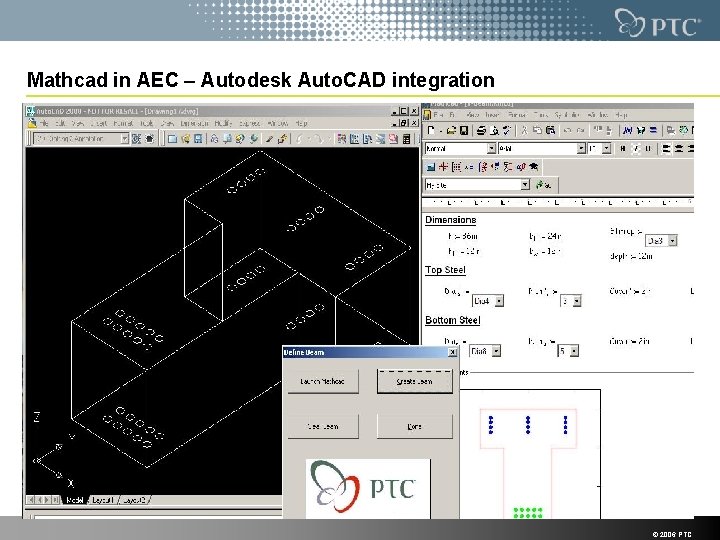Open File menu in AutoCAD
The width and height of the screenshot is (720, 540).
pyautogui.click(x=44, y=124)
